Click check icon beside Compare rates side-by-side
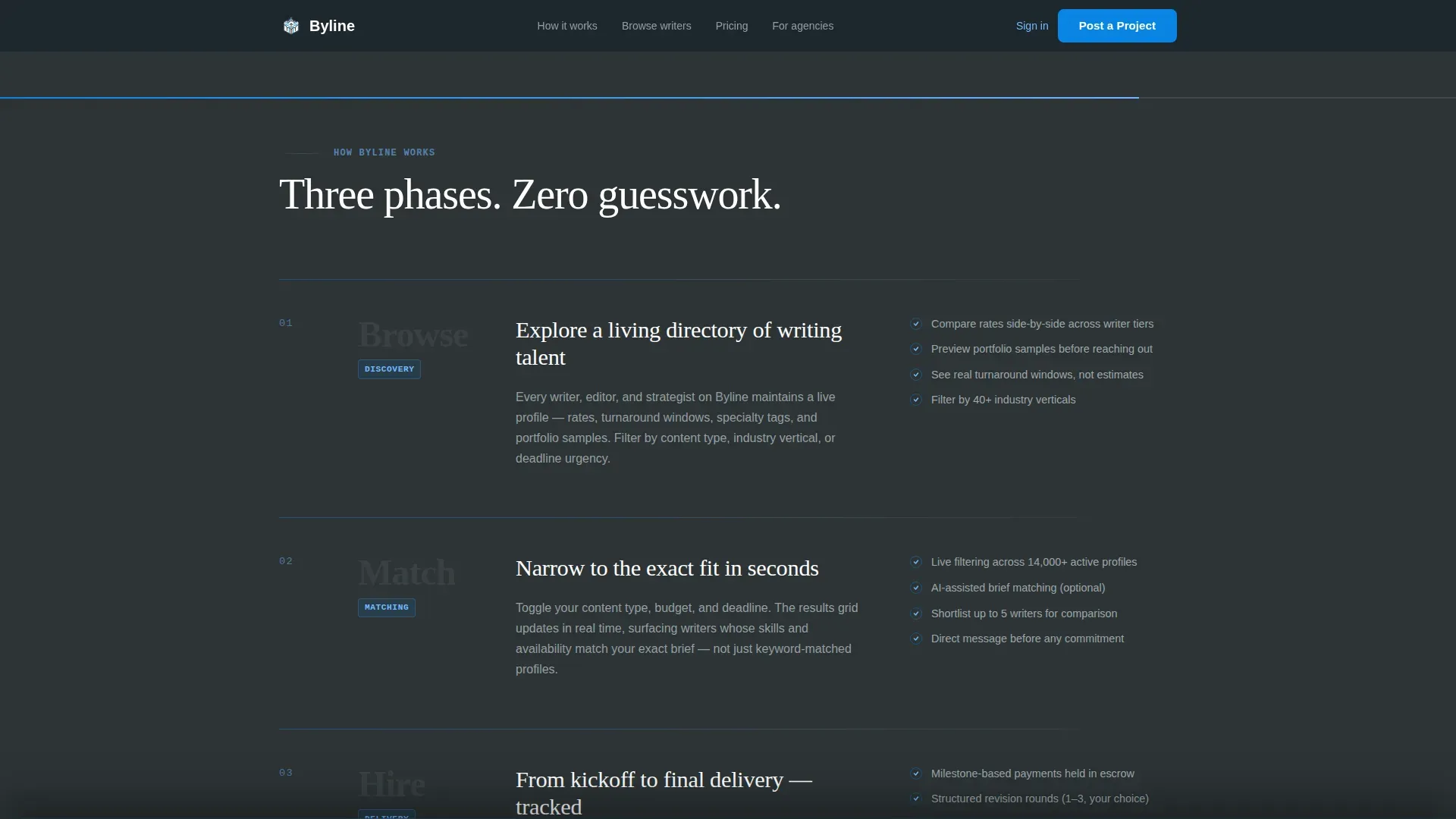Screen dimensions: 1456x819 click(916, 324)
